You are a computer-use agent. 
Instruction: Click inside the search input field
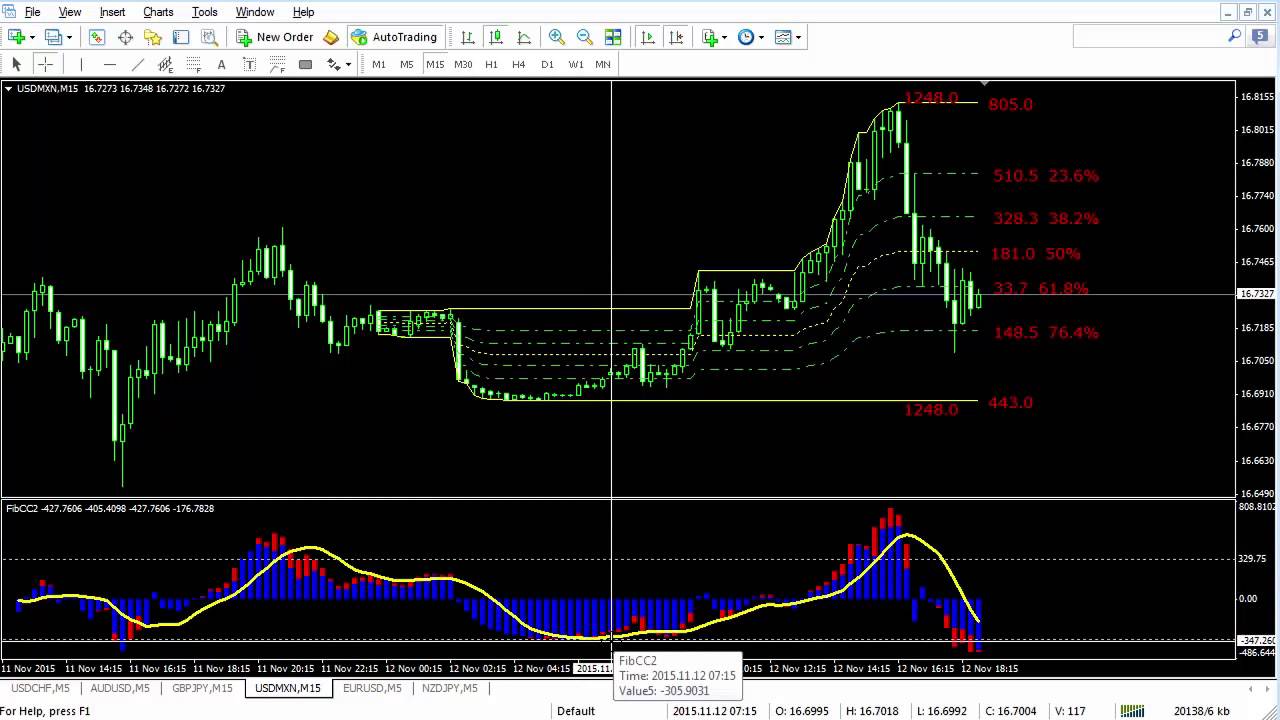[x=1150, y=37]
